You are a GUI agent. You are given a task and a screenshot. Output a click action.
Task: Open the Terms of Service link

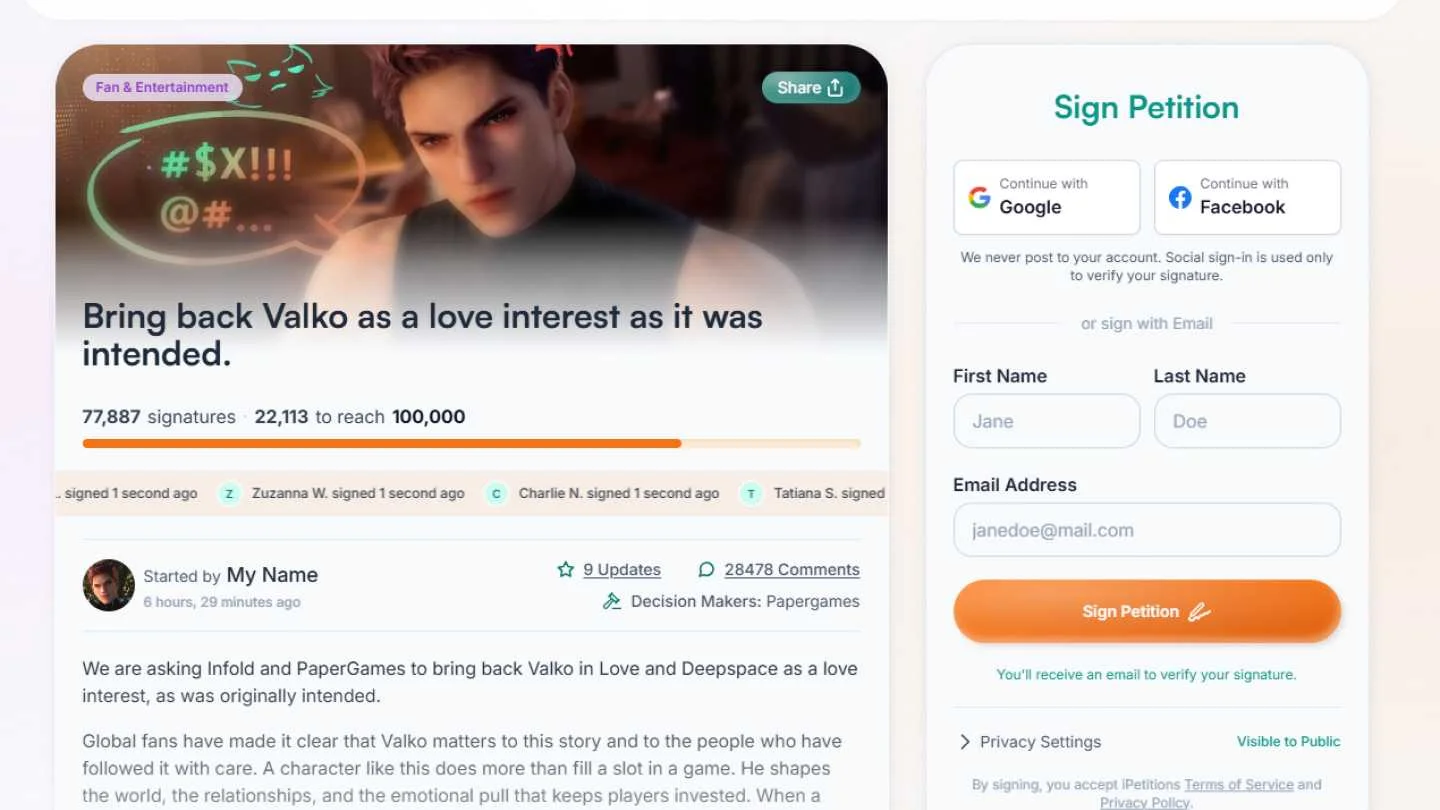[1239, 784]
